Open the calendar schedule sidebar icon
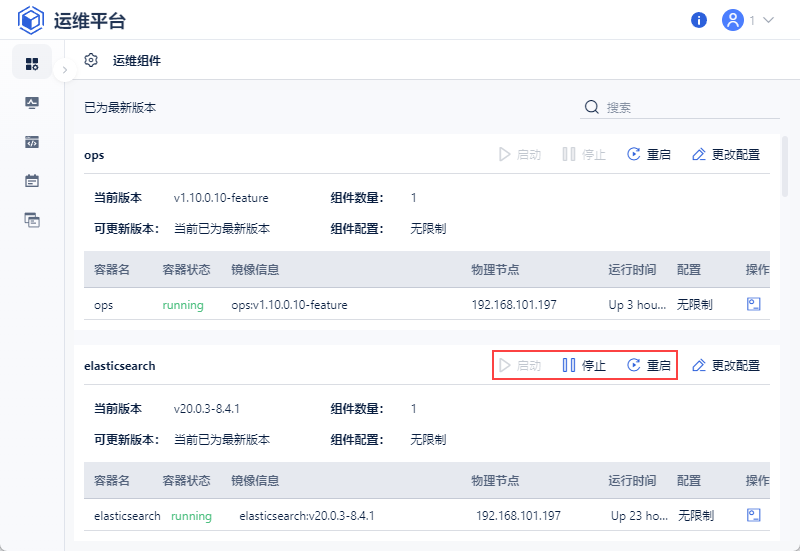This screenshot has height=551, width=800. [32, 181]
